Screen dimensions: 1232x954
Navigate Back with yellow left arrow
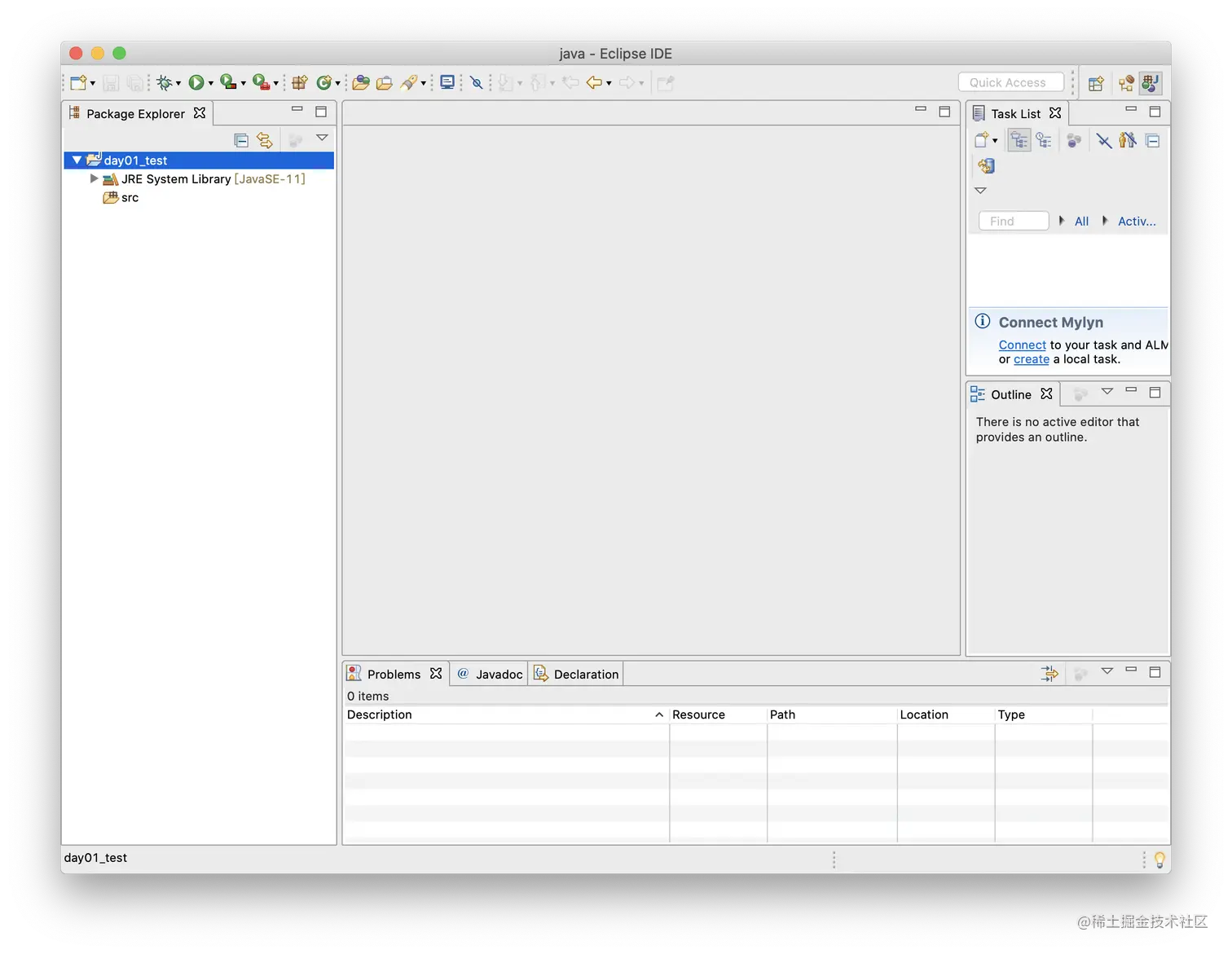coord(594,82)
